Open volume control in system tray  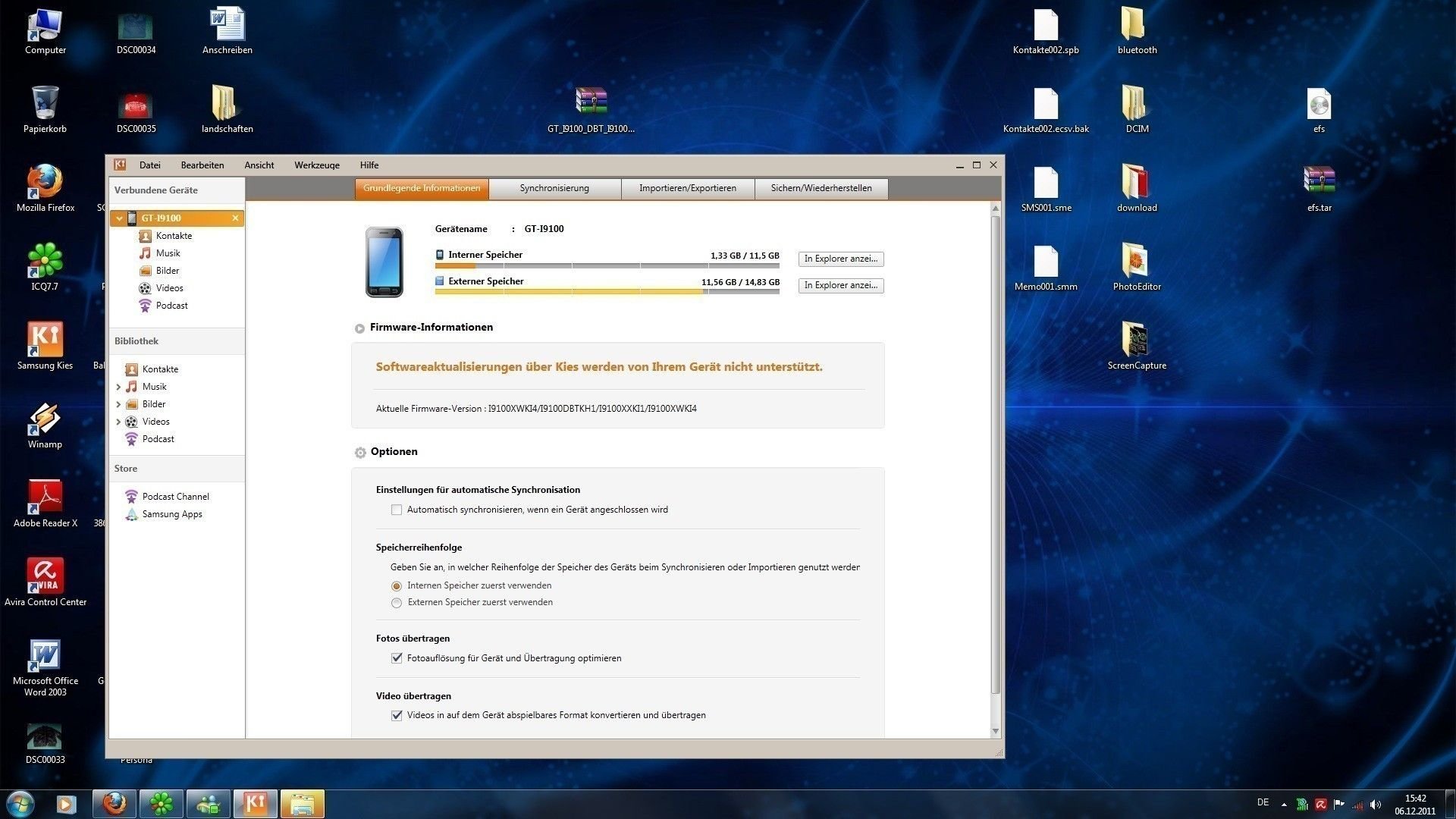tap(1376, 805)
